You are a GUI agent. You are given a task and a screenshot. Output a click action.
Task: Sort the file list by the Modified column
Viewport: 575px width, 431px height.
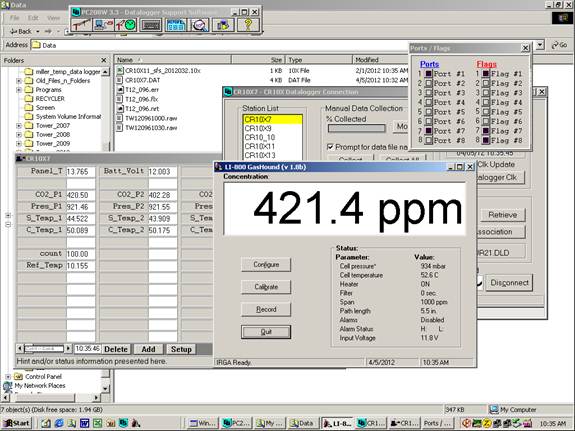381,59
